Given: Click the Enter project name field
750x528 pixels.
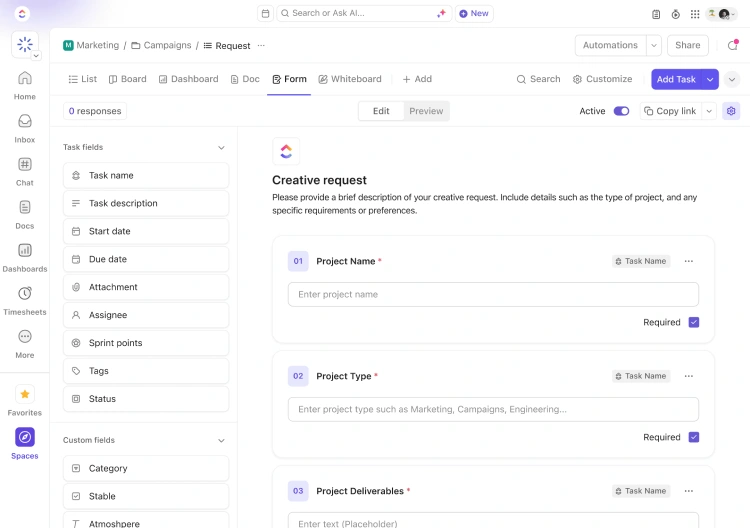Looking at the screenshot, I should (x=493, y=294).
